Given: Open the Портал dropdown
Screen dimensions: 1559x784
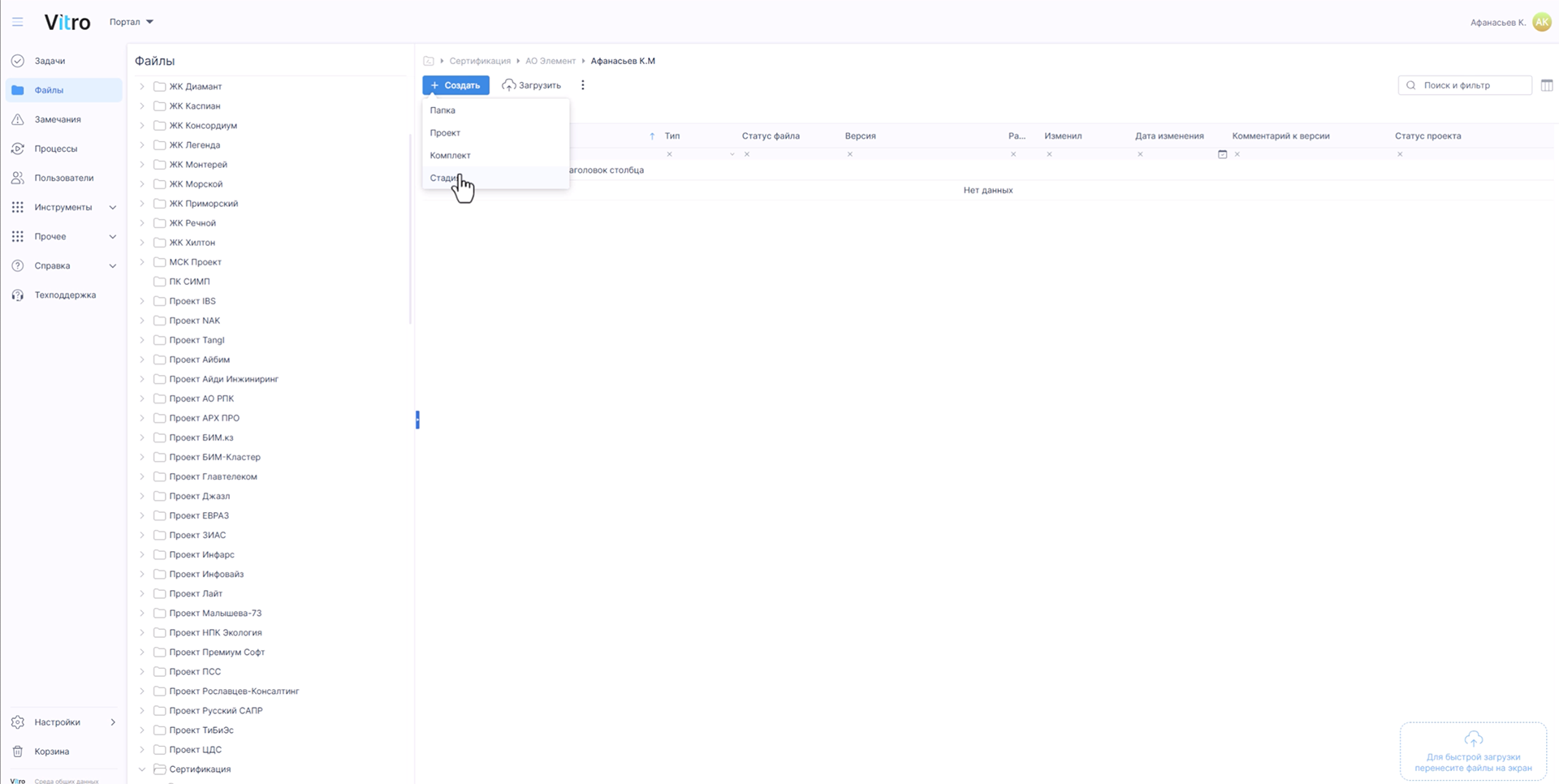Looking at the screenshot, I should pos(132,22).
